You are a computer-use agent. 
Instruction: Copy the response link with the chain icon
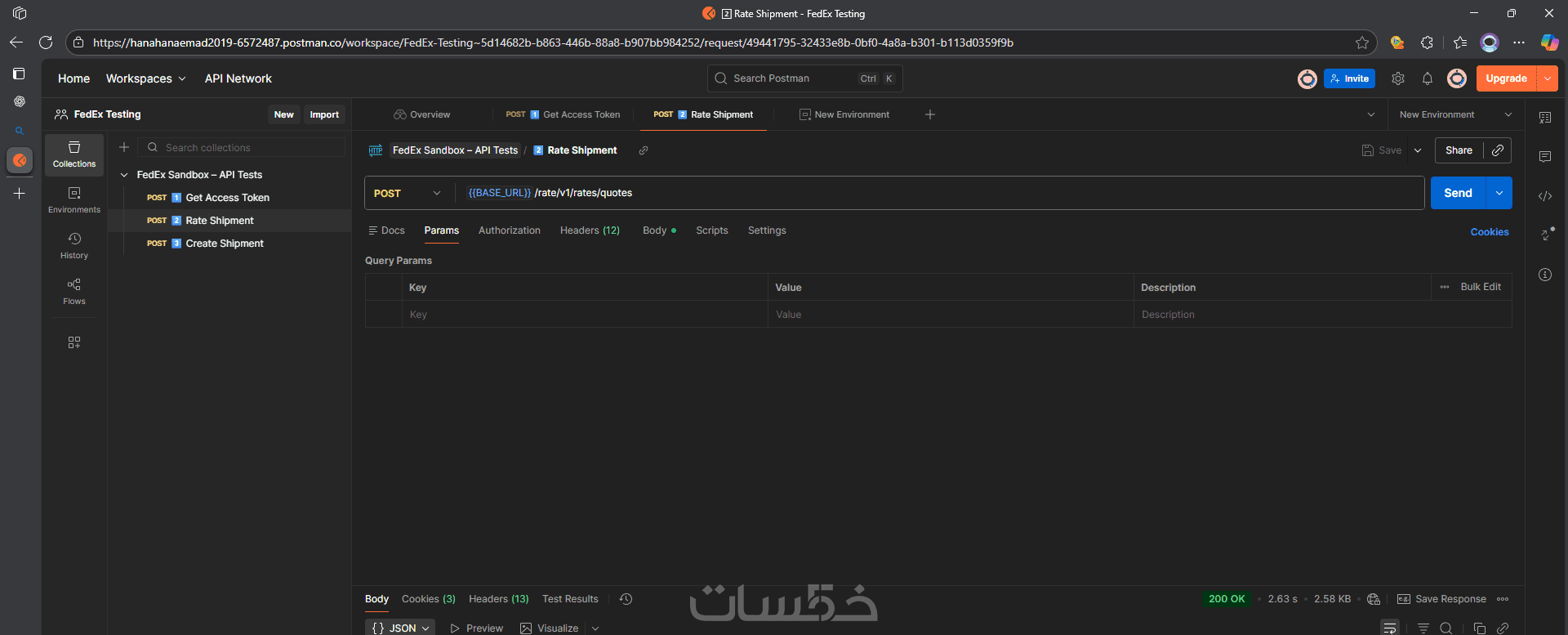(1503, 628)
